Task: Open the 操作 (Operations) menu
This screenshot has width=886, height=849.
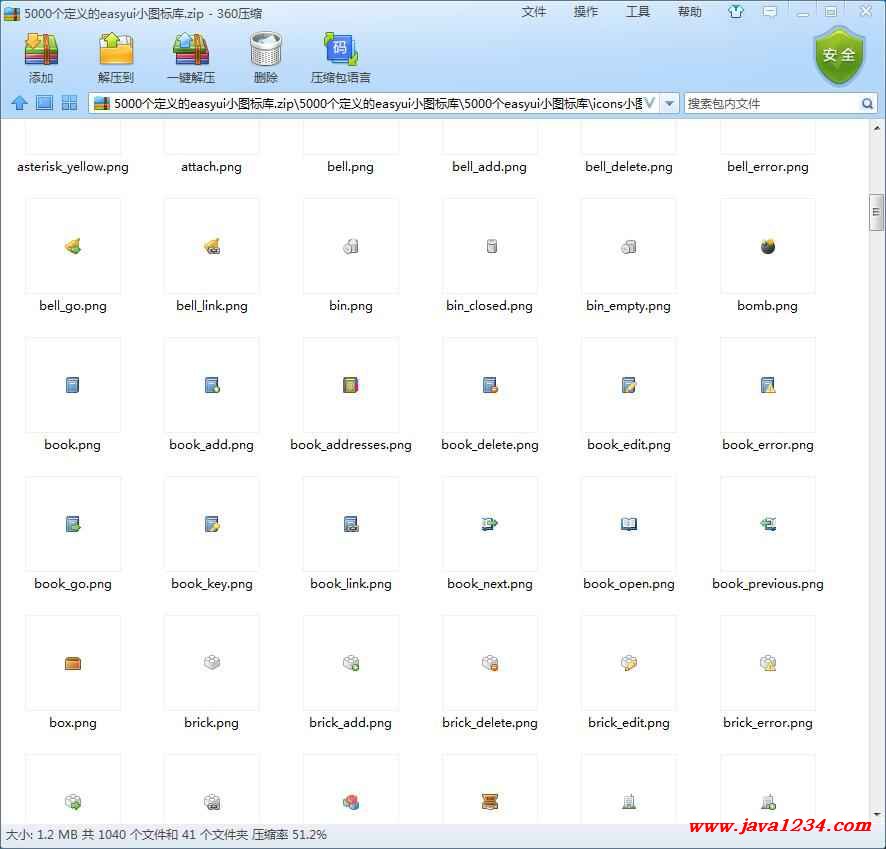Action: tap(586, 12)
